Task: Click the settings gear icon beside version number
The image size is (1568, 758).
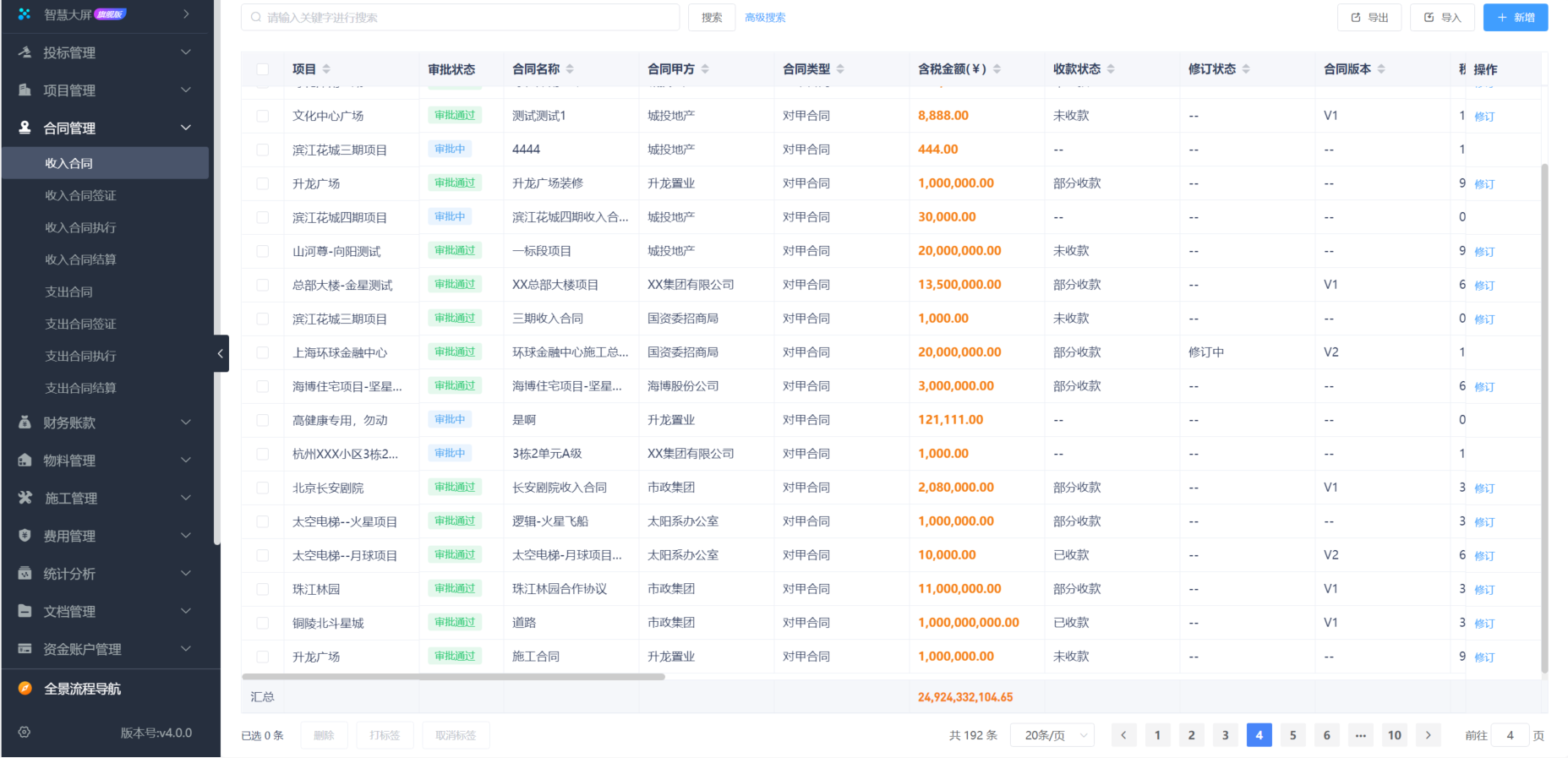Action: (x=25, y=733)
